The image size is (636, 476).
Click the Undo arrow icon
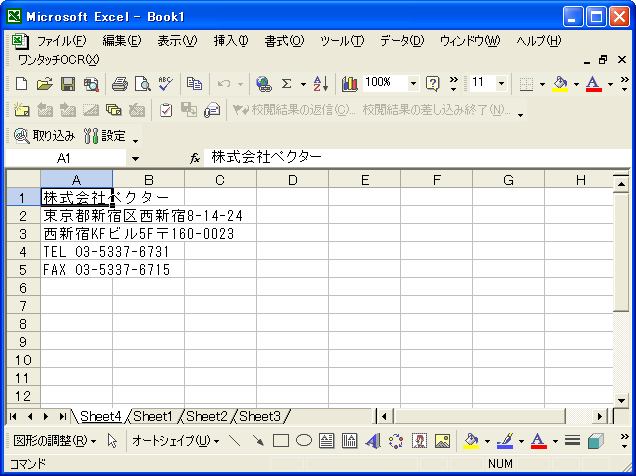223,84
